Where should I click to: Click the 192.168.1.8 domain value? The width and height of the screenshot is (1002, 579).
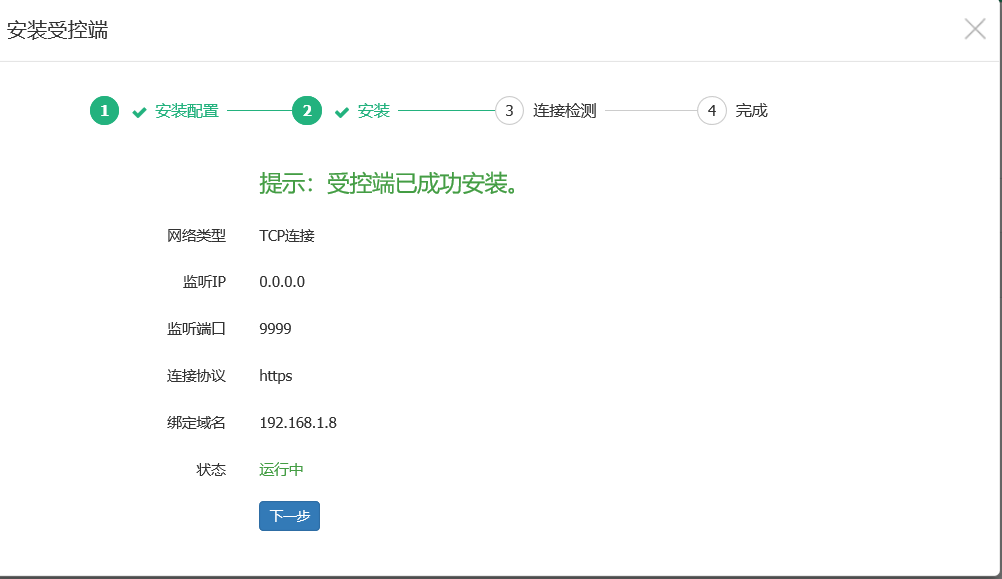click(x=298, y=422)
